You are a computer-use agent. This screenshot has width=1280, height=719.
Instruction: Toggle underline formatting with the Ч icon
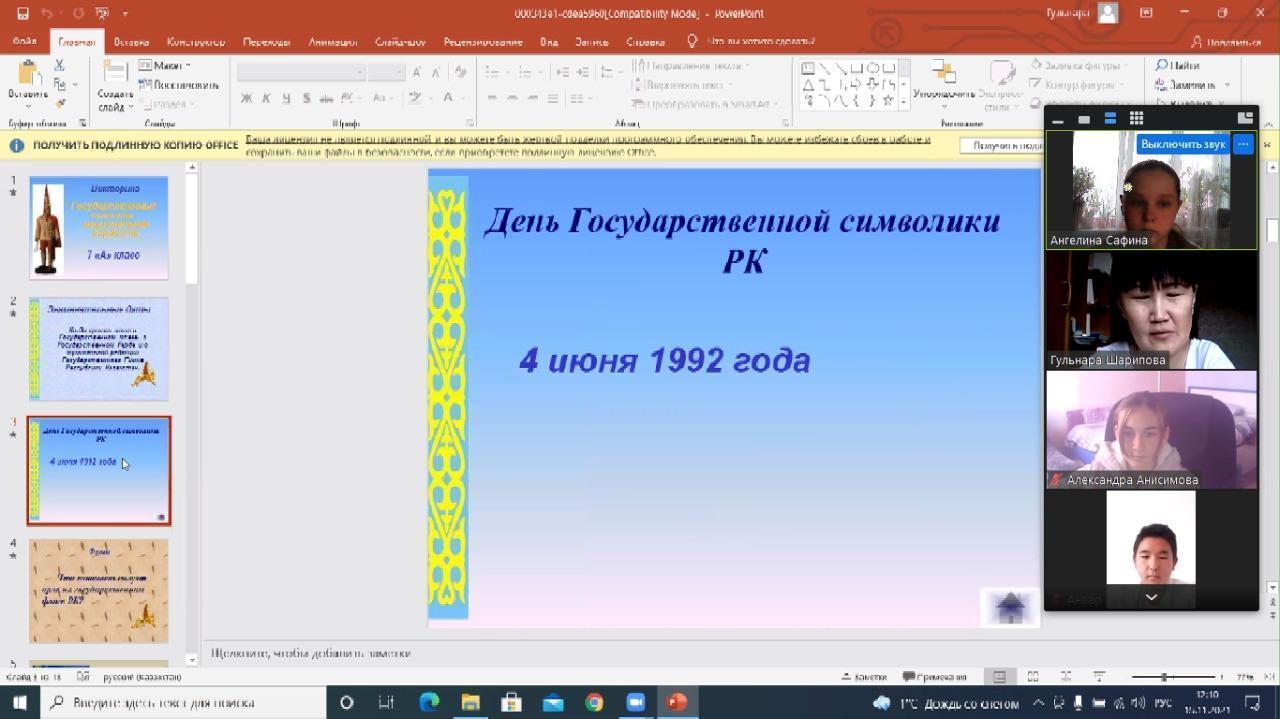point(287,97)
